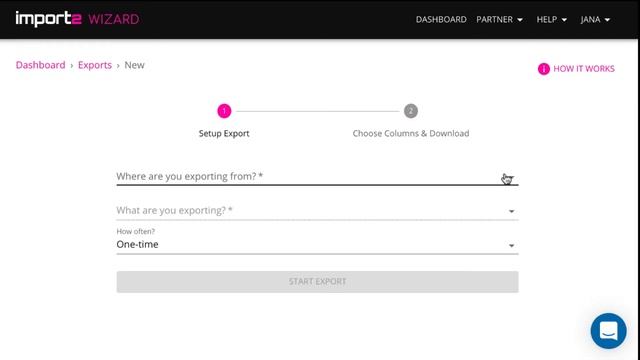
Task: Click Choose Columns & Download step label
Action: coord(411,133)
